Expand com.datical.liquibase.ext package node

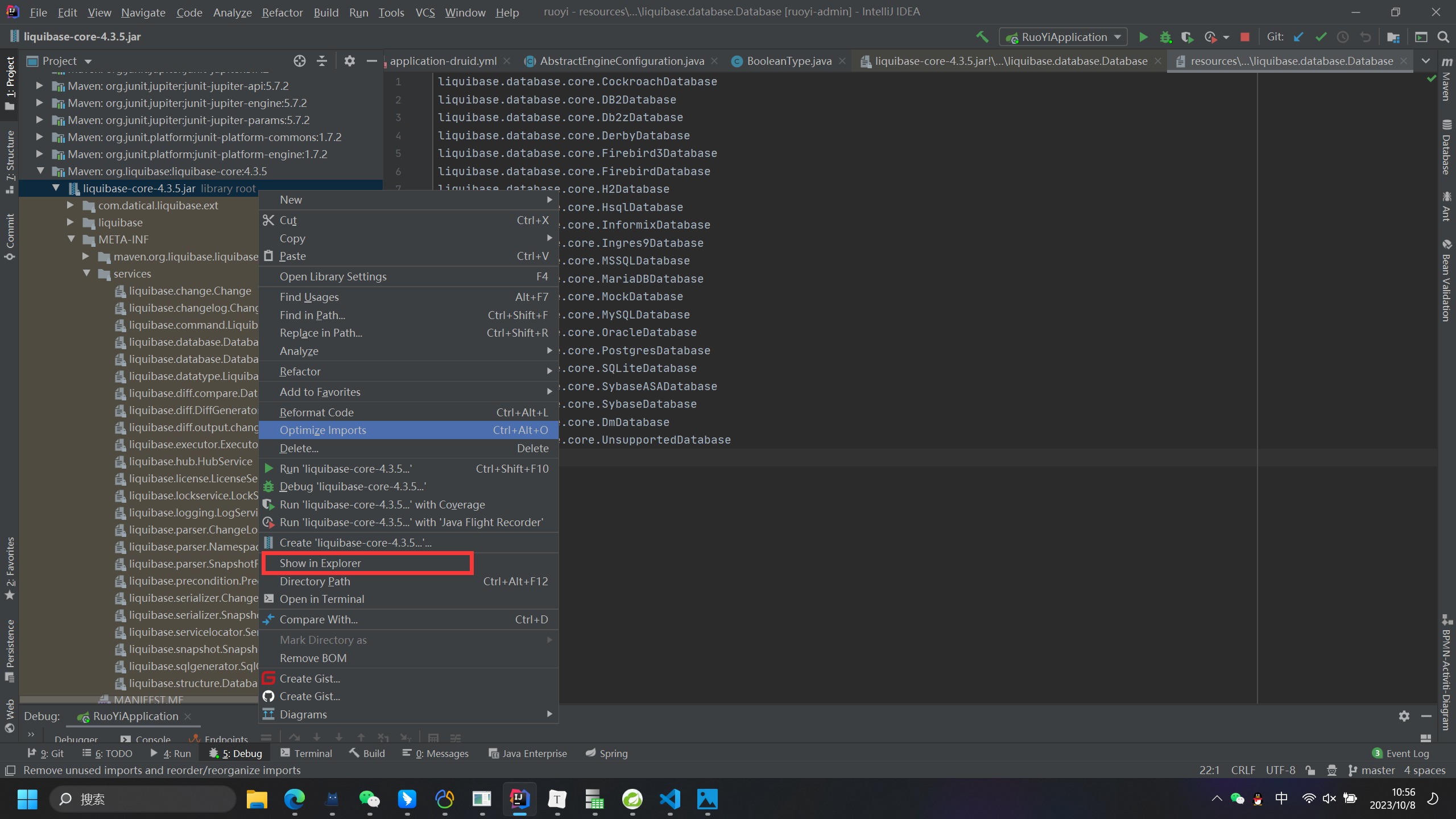(71, 205)
